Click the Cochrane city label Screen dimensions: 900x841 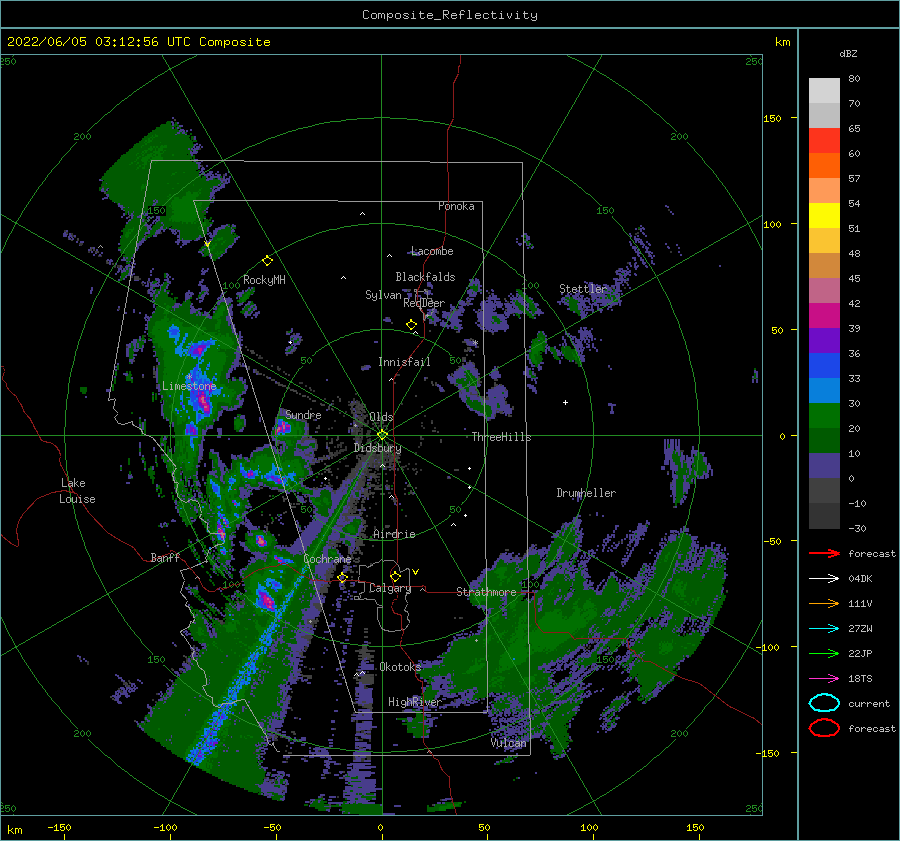click(327, 559)
